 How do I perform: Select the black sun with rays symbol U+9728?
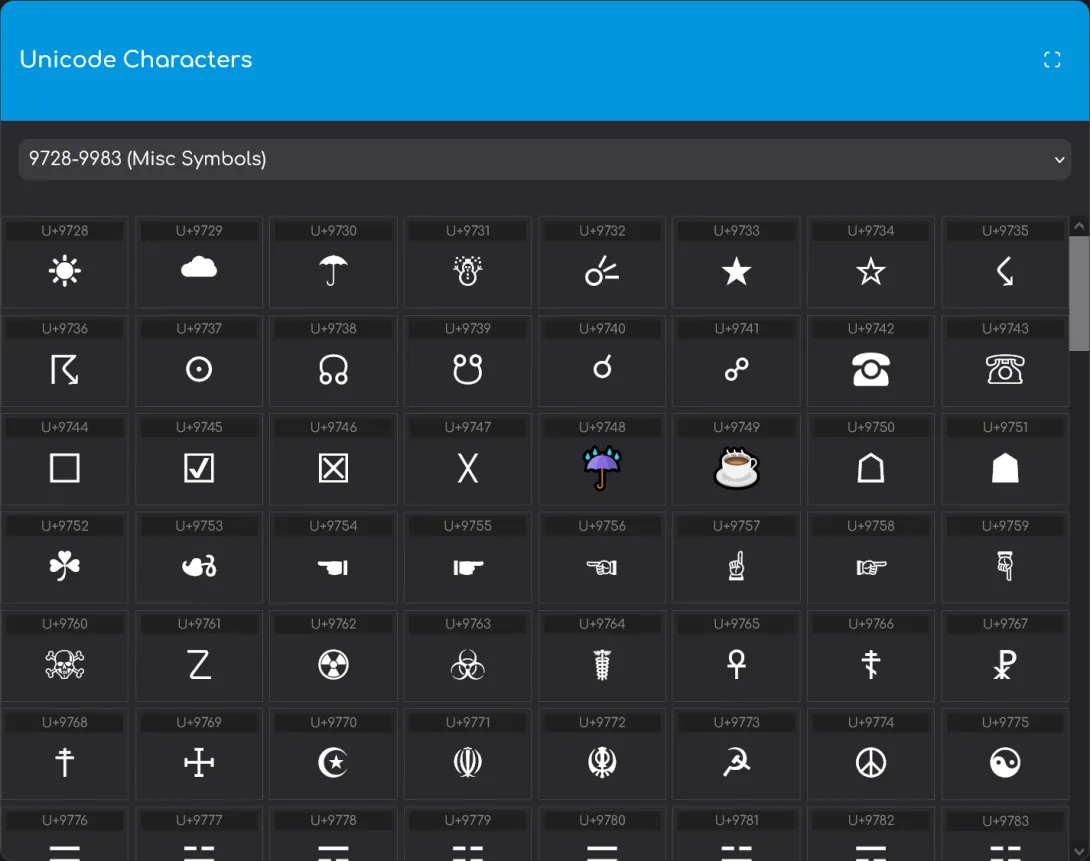click(x=64, y=270)
